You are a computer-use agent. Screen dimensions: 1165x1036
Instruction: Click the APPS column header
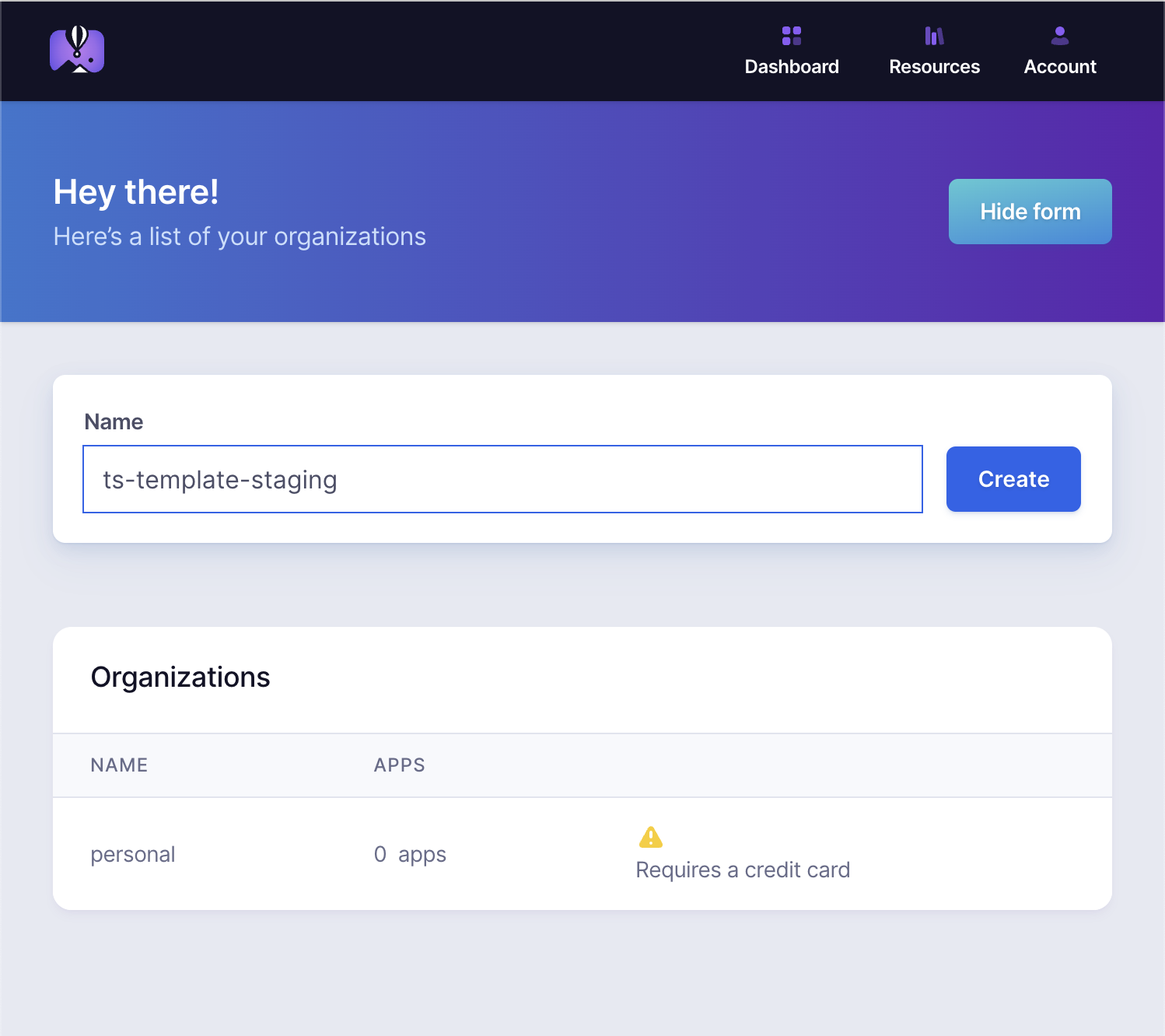[399, 765]
